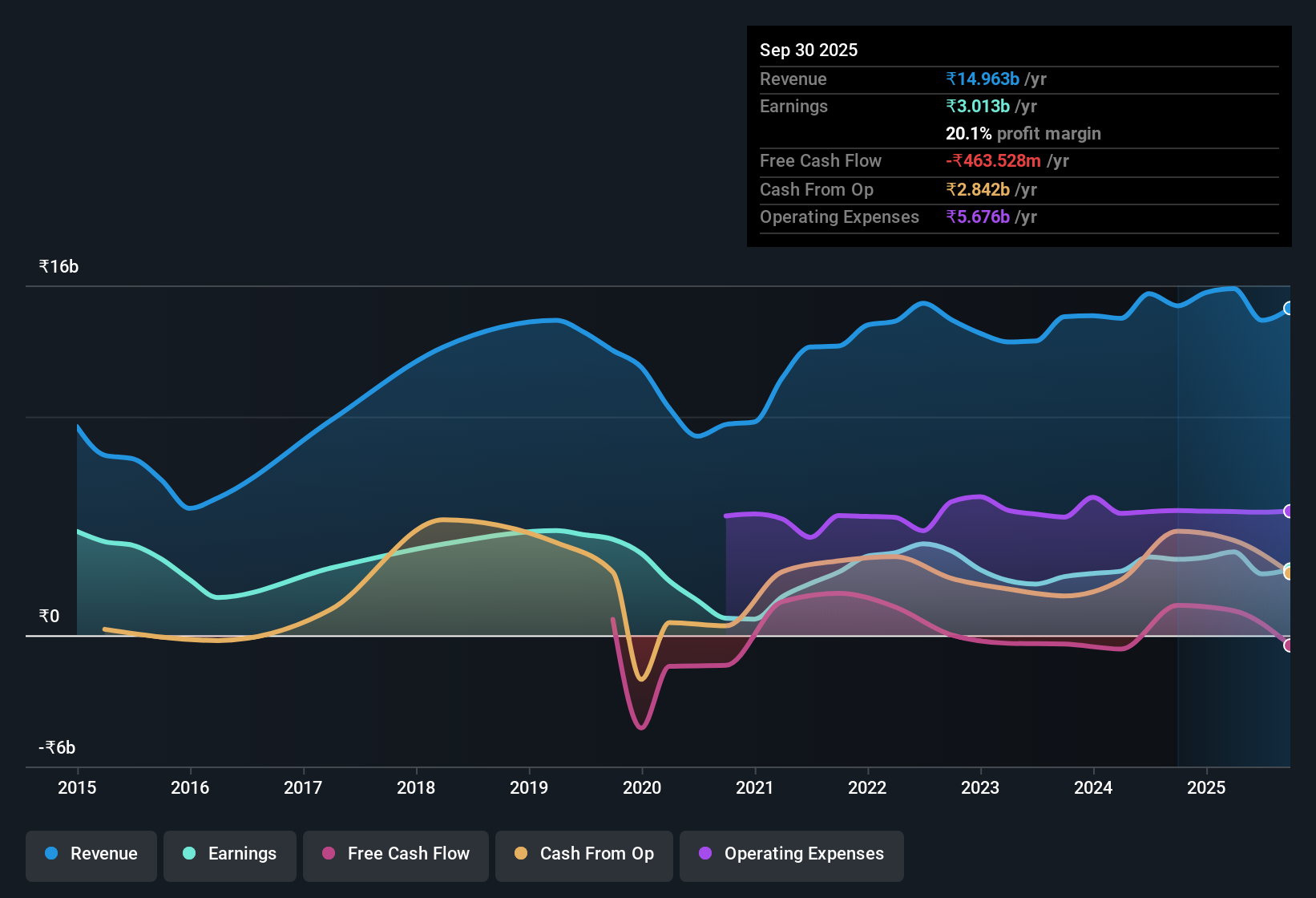Toggle the Operating Expenses series off
The image size is (1316, 898).
pyautogui.click(x=791, y=856)
